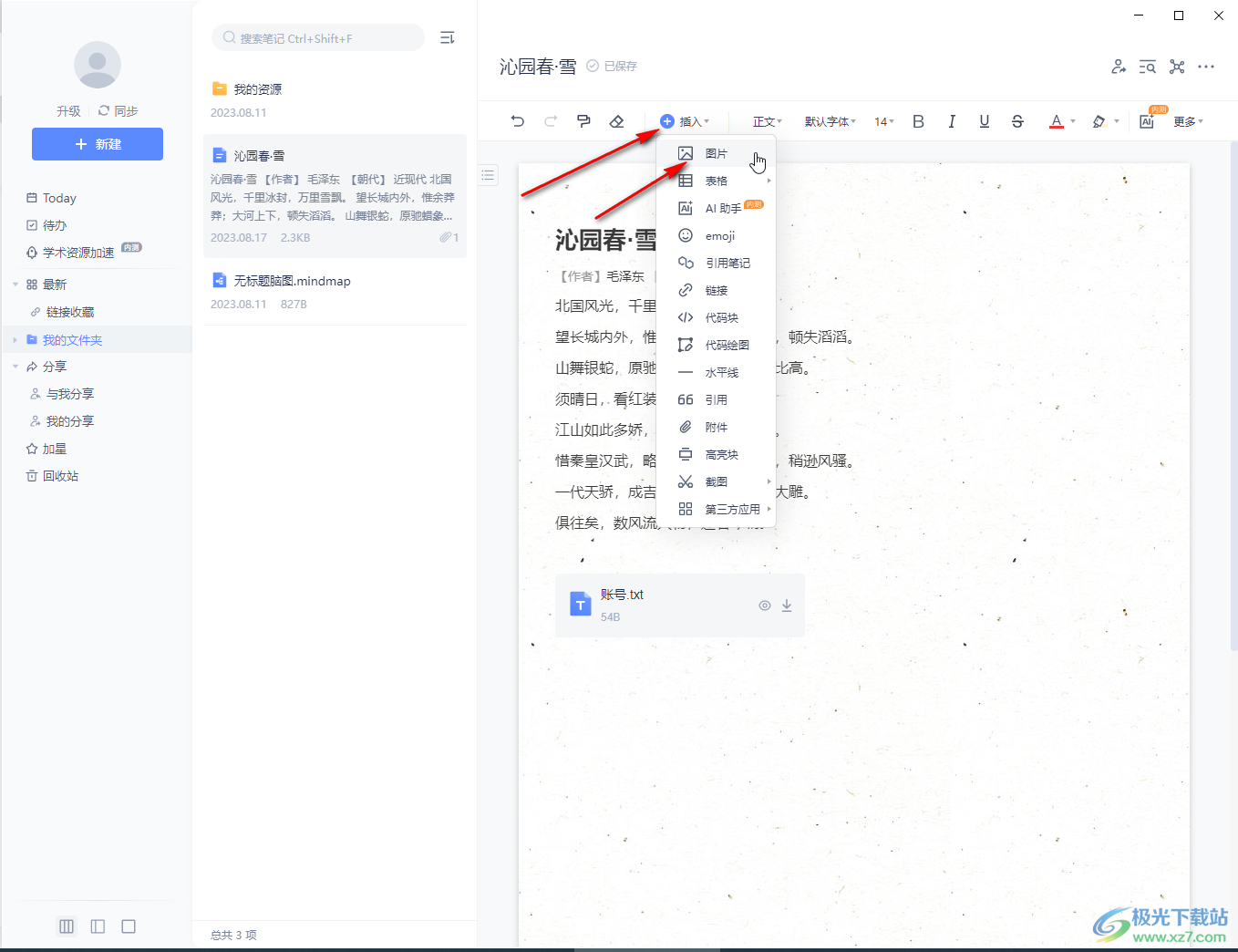Image resolution: width=1238 pixels, height=952 pixels.
Task: Open the 更多 toolbar dropdown
Action: click(x=1188, y=121)
